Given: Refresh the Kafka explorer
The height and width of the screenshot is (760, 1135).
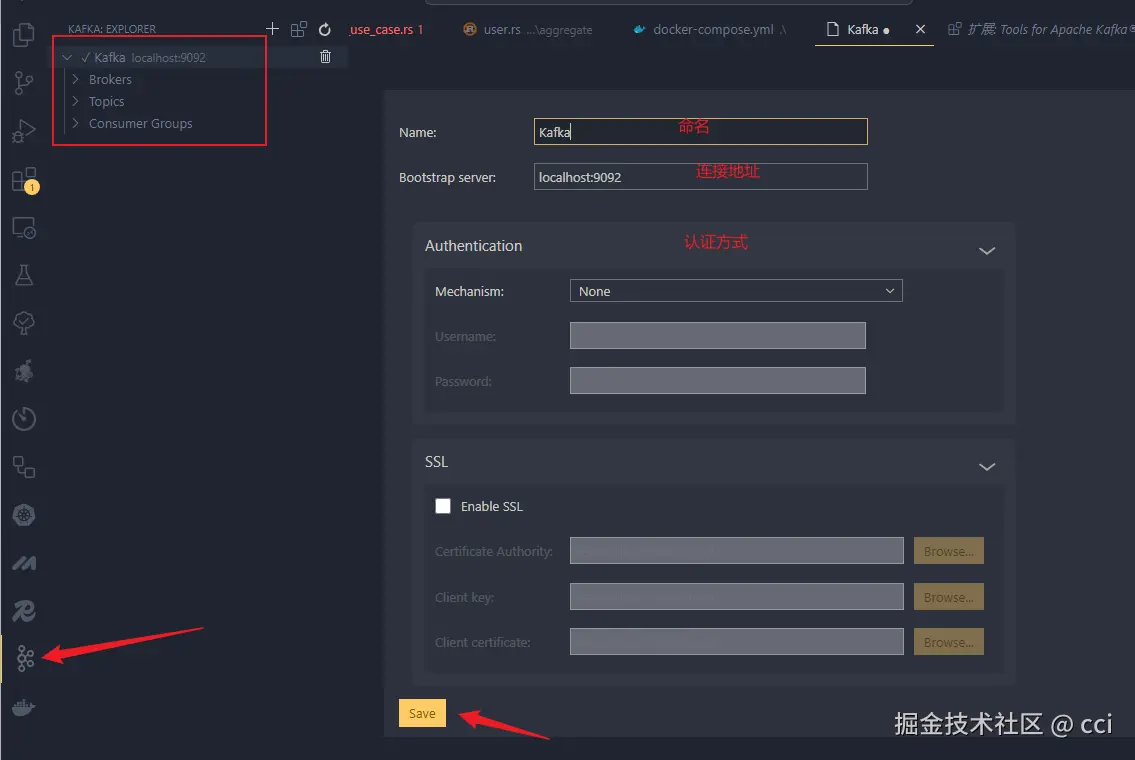Looking at the screenshot, I should coord(324,30).
